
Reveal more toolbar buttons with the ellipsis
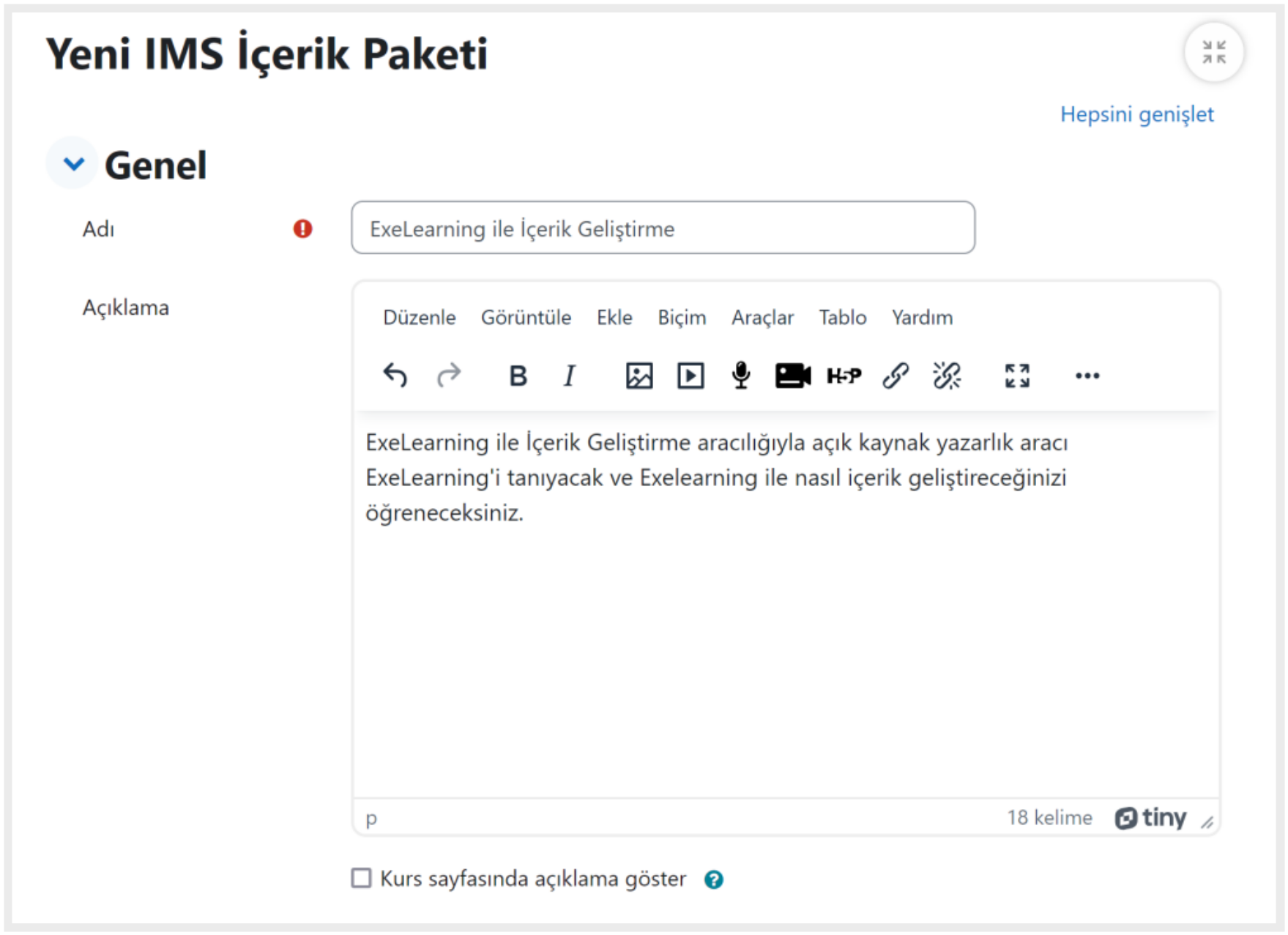[1087, 376]
